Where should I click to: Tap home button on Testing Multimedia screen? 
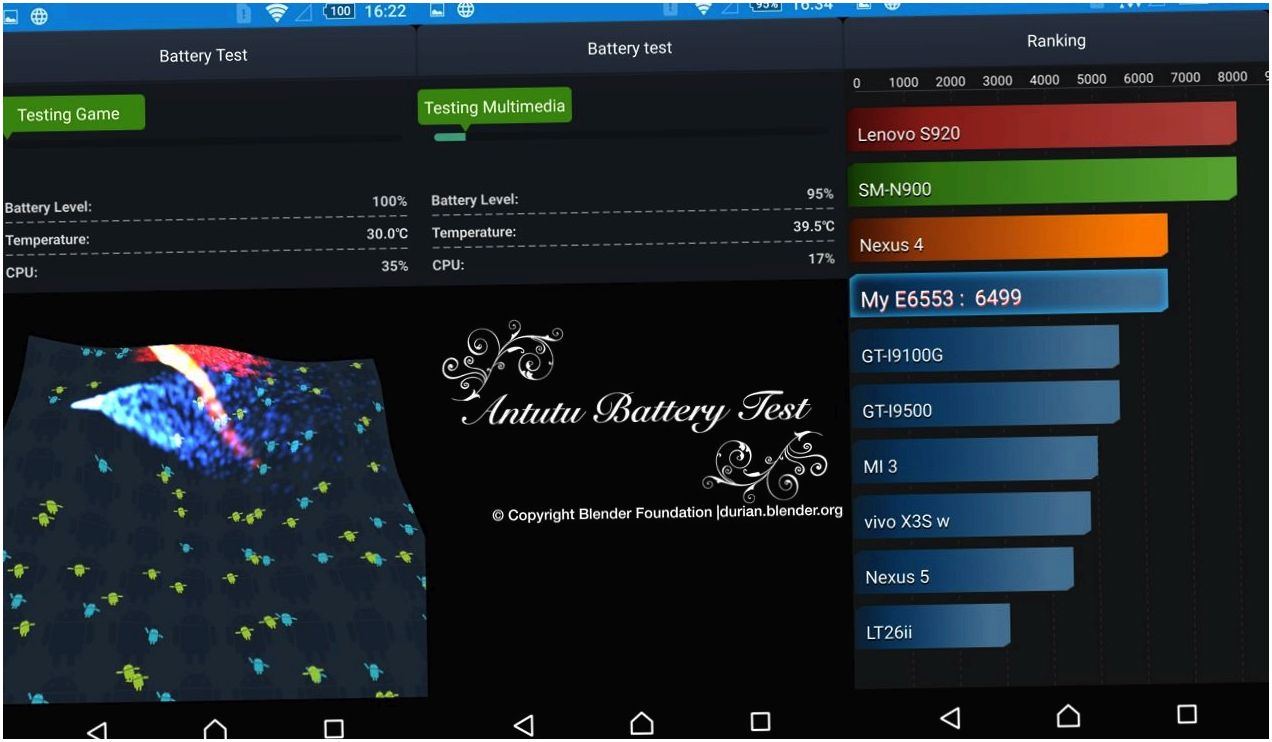coord(642,722)
